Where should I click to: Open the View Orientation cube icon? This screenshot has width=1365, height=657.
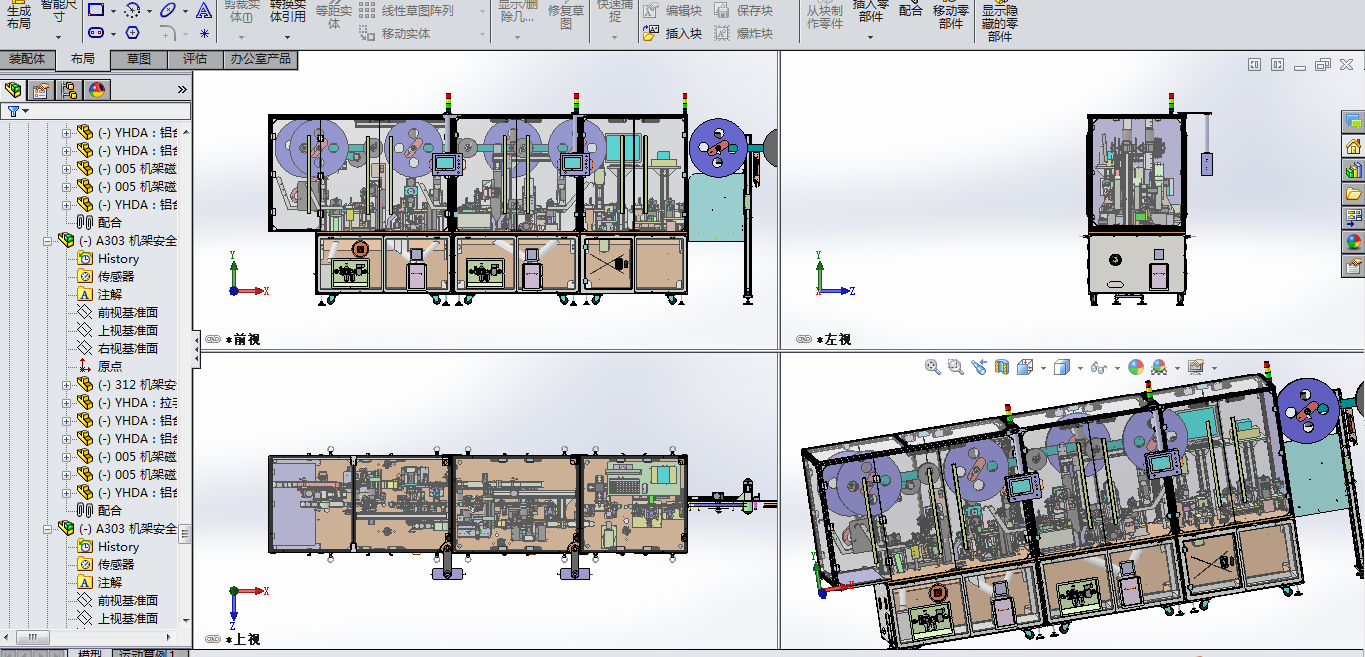pos(1025,367)
